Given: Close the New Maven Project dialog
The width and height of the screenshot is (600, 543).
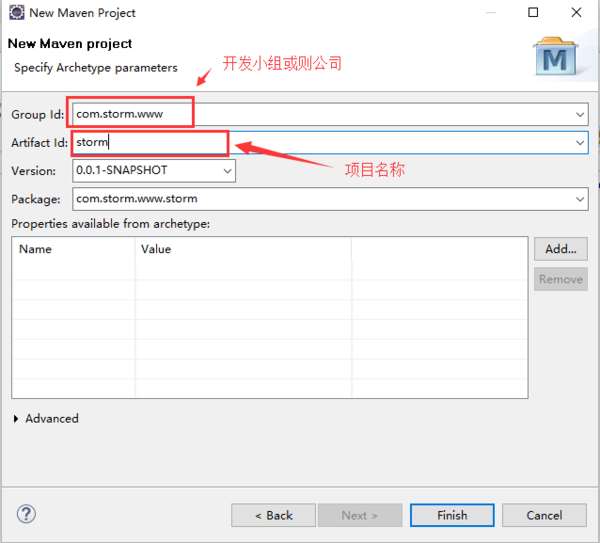Looking at the screenshot, I should tap(576, 13).
